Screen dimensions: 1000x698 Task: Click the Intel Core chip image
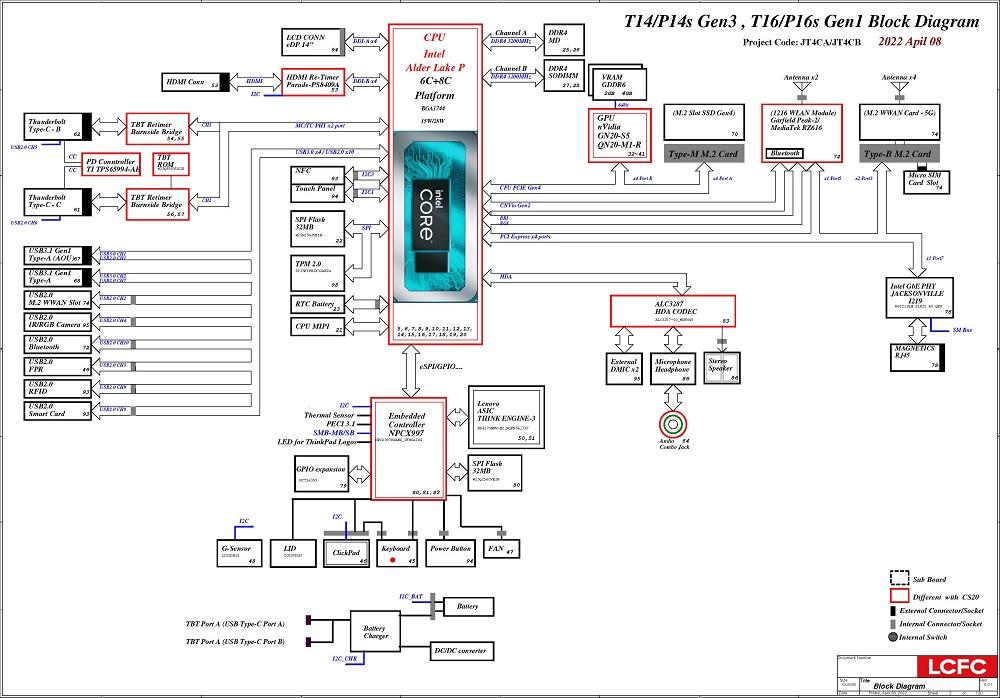(x=435, y=217)
